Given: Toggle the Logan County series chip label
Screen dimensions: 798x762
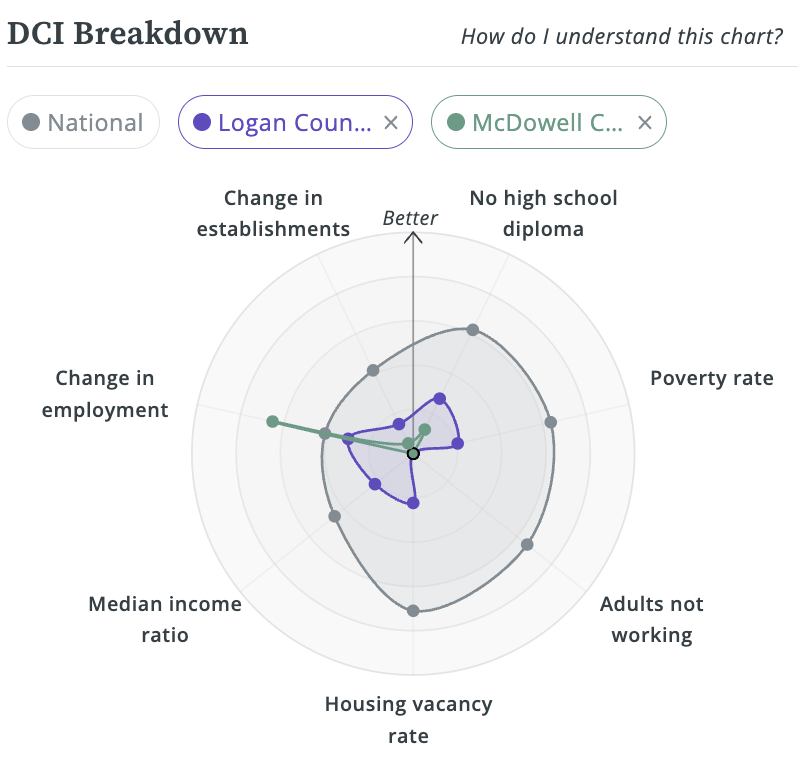Looking at the screenshot, I should (294, 123).
